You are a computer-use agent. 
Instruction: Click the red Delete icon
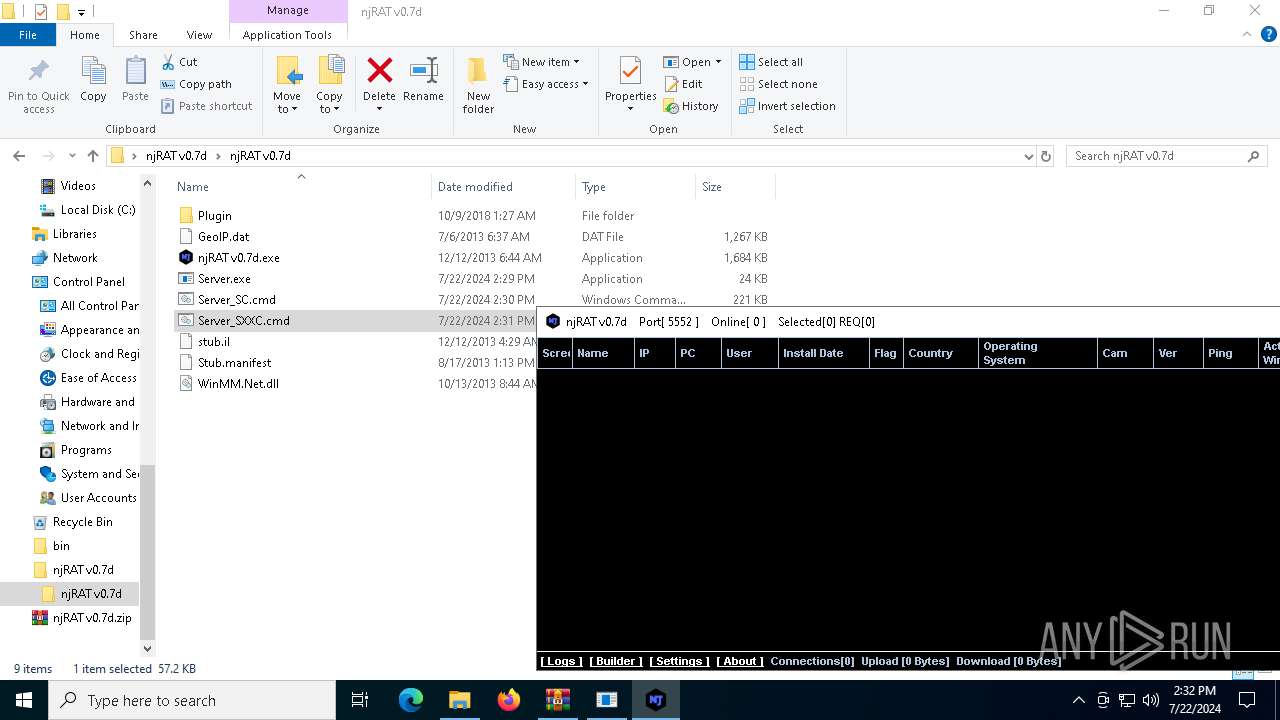point(379,72)
